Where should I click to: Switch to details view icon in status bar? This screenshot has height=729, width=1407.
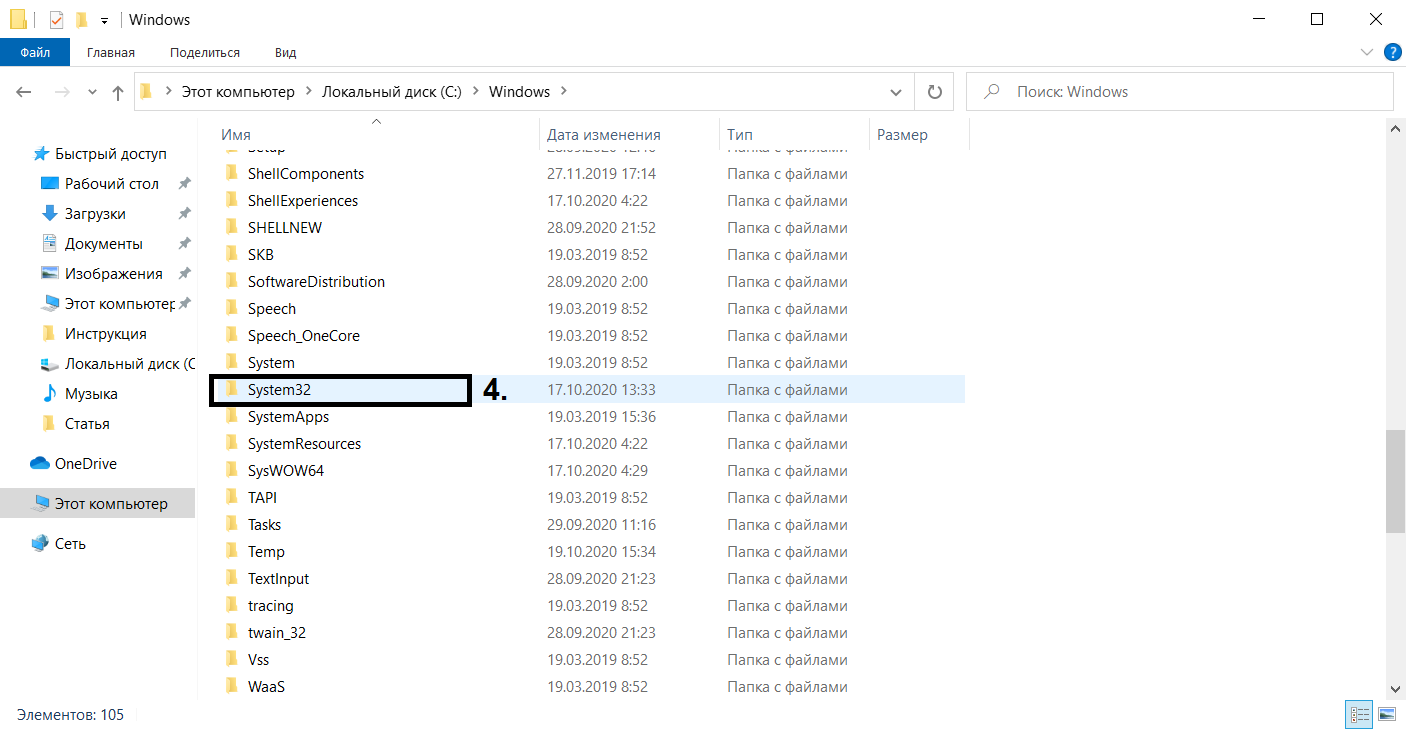tap(1359, 715)
